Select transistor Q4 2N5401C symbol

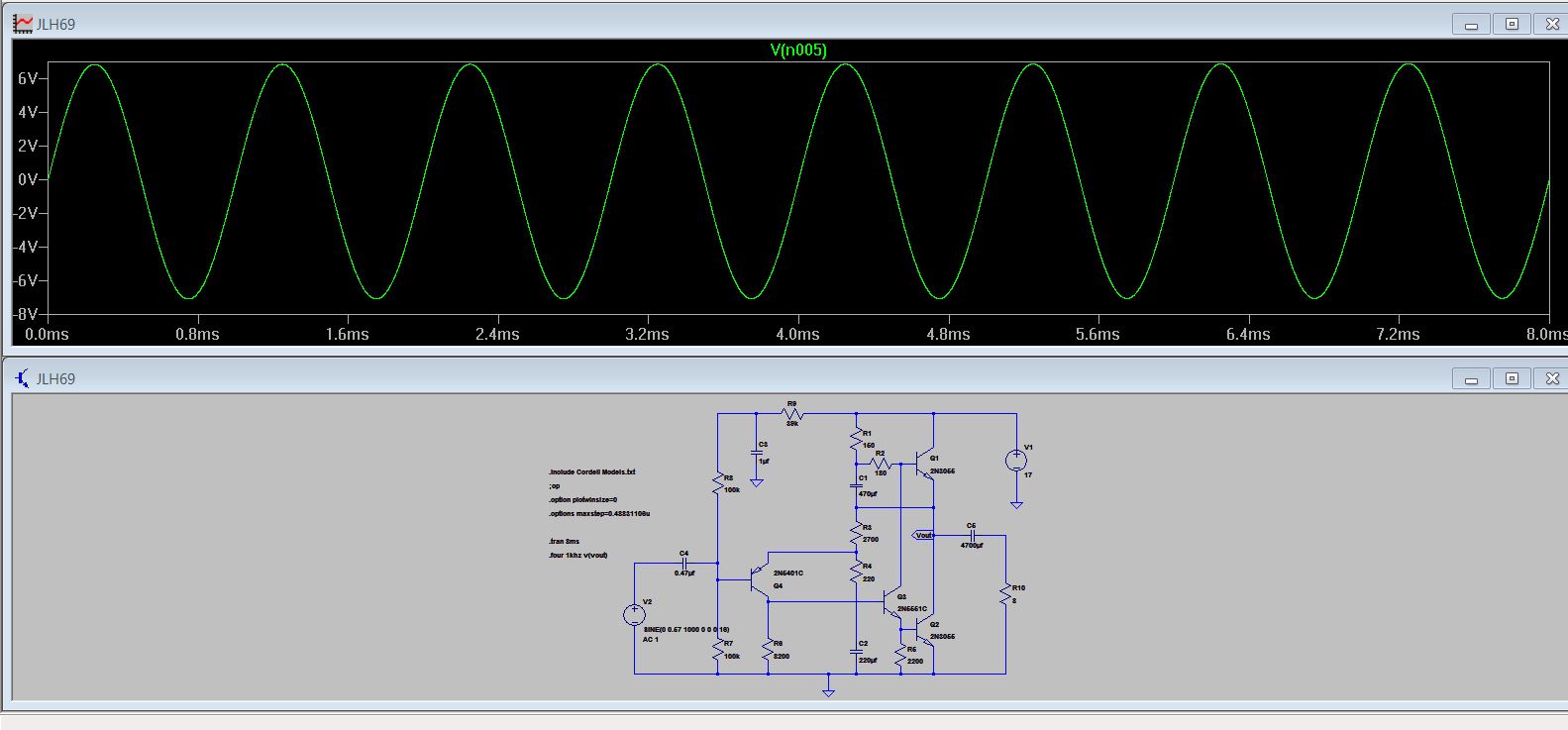click(760, 580)
